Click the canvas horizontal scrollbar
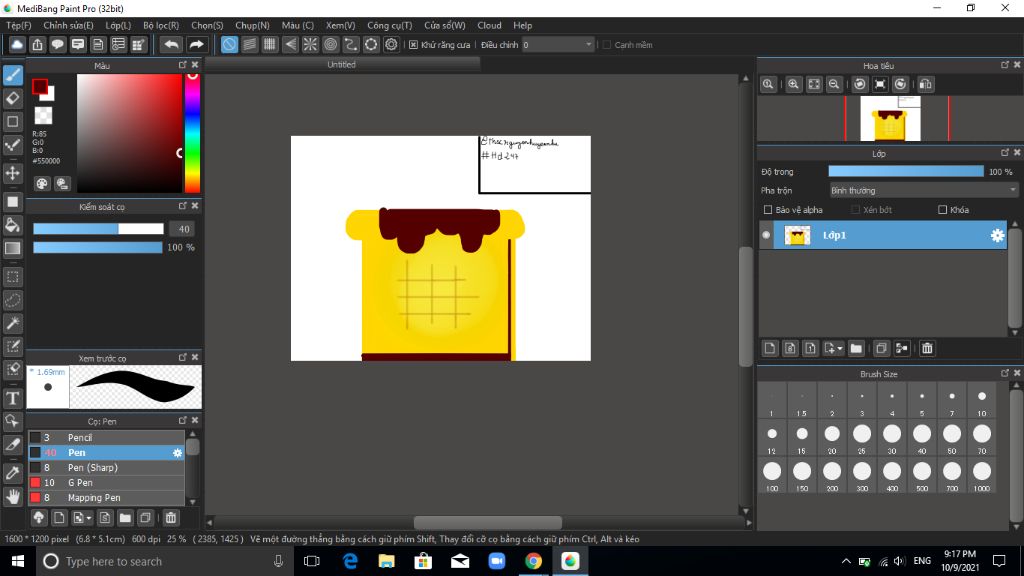The image size is (1024, 576). point(488,522)
